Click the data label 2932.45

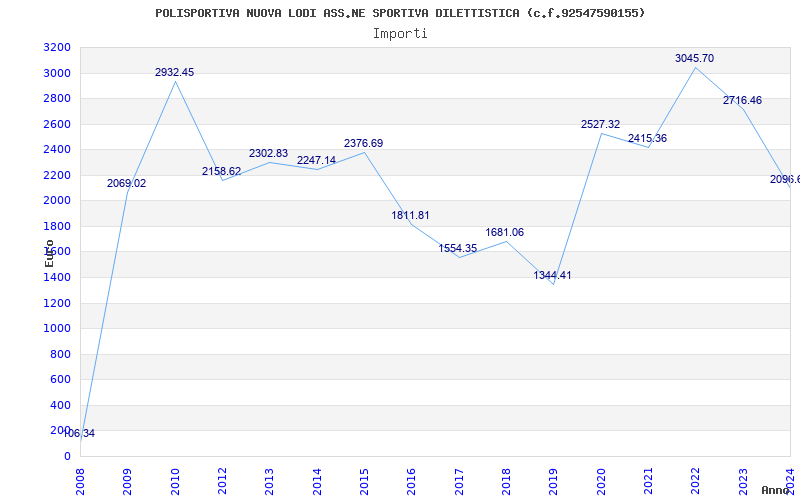(x=174, y=72)
